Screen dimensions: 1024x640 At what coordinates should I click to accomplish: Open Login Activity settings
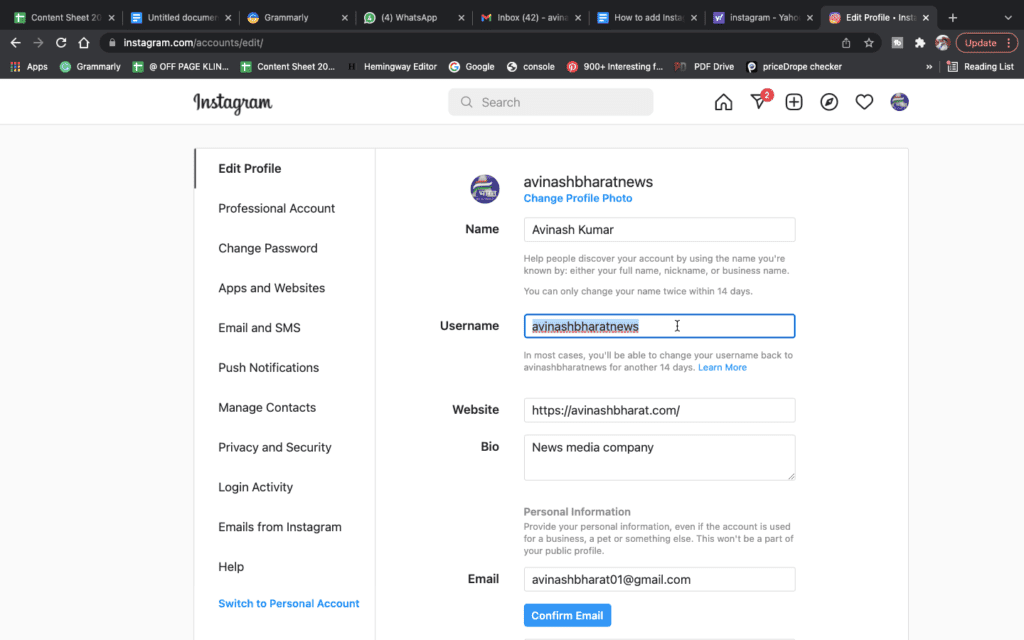(x=255, y=487)
